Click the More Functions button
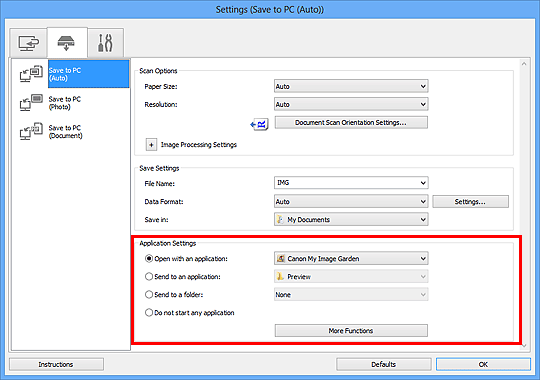This screenshot has height=380, width=540. tap(351, 330)
